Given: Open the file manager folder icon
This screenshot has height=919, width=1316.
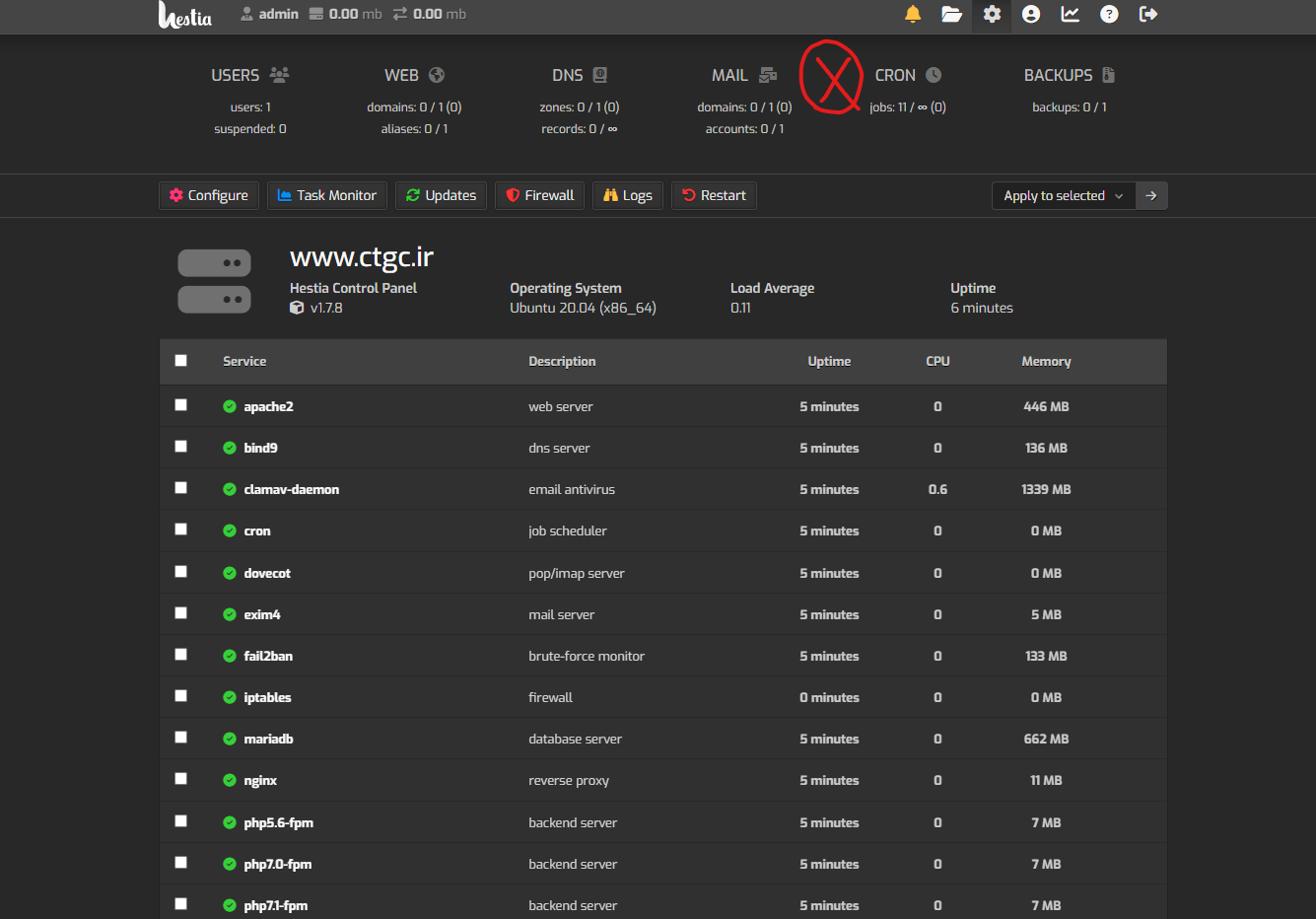Looking at the screenshot, I should tap(951, 14).
